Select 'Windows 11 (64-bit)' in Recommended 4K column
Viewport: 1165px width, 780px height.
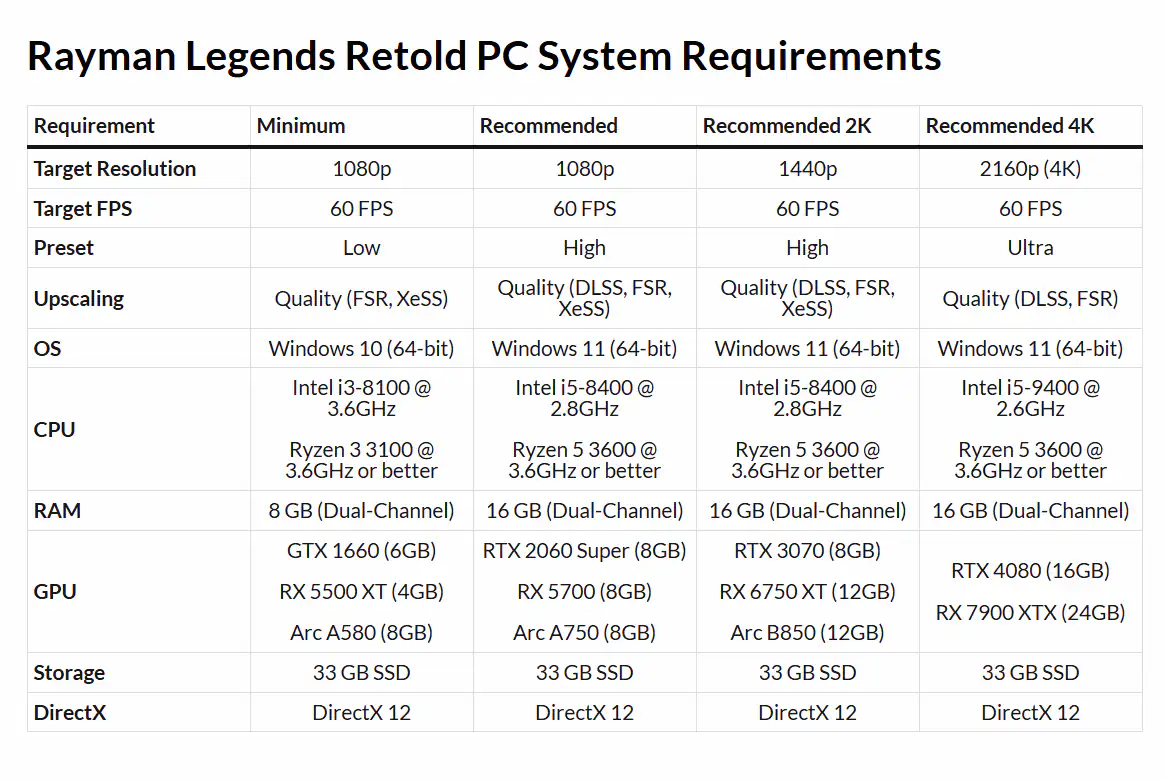tap(1031, 348)
